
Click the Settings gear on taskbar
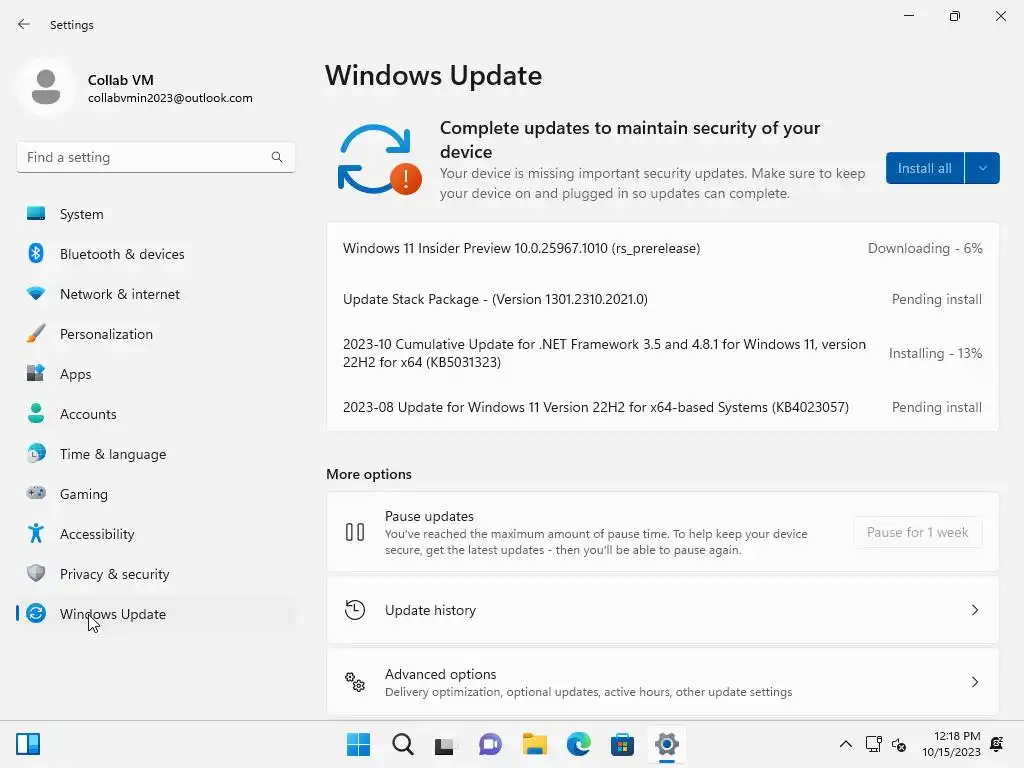(x=667, y=744)
